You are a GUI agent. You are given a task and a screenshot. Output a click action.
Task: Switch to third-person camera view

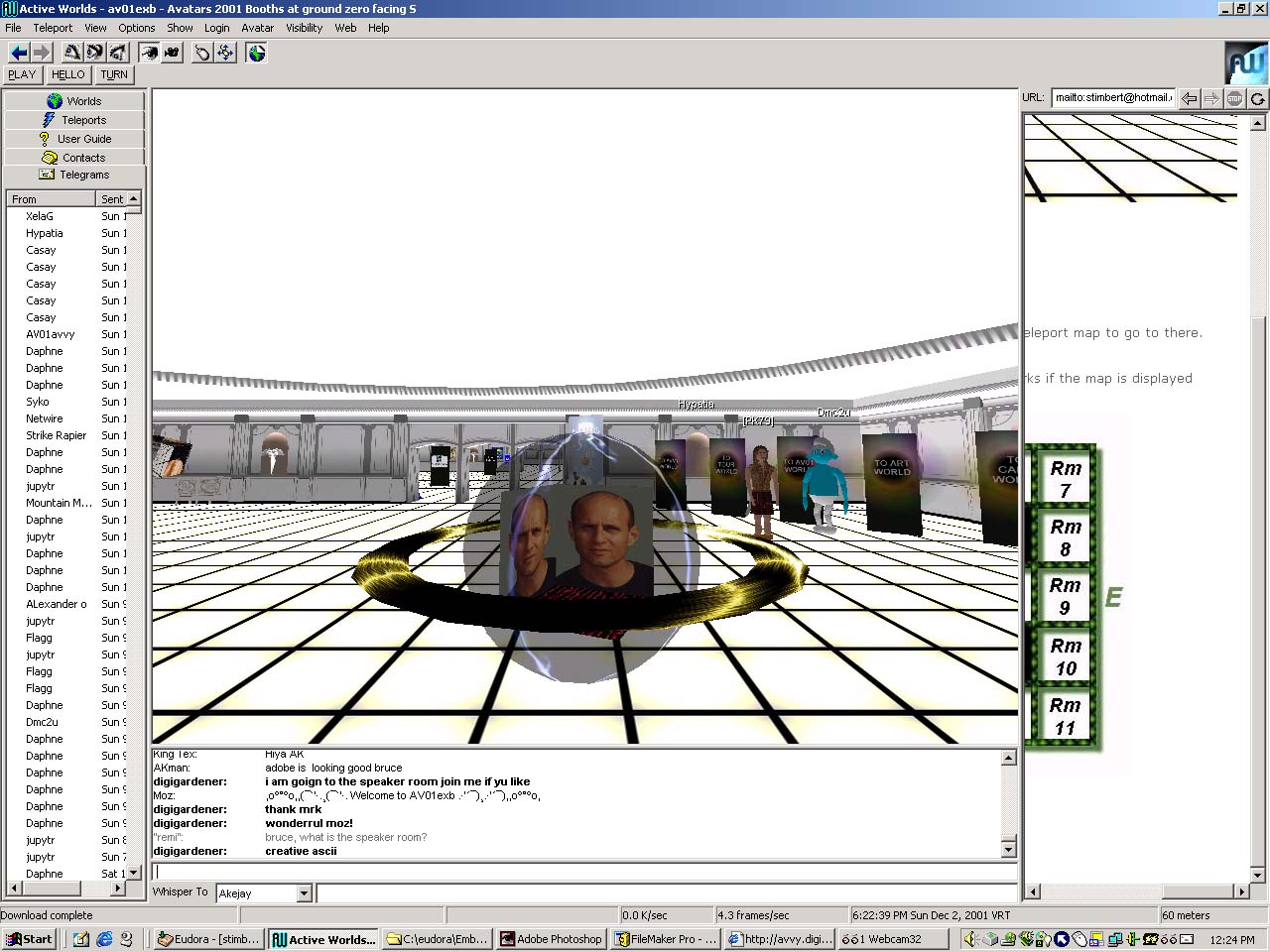(x=172, y=53)
